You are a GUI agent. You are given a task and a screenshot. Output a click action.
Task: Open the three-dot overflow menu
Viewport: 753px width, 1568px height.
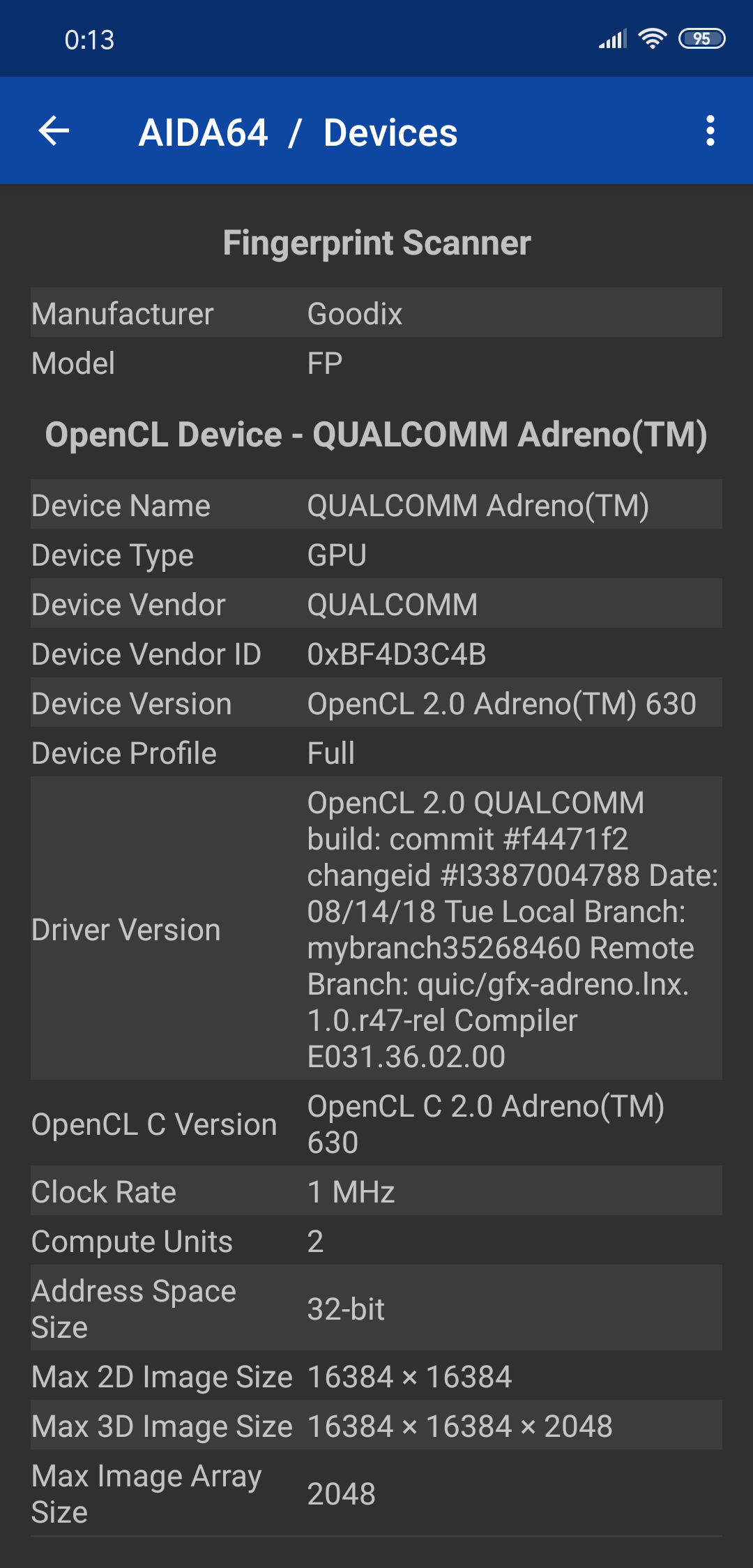pyautogui.click(x=710, y=131)
